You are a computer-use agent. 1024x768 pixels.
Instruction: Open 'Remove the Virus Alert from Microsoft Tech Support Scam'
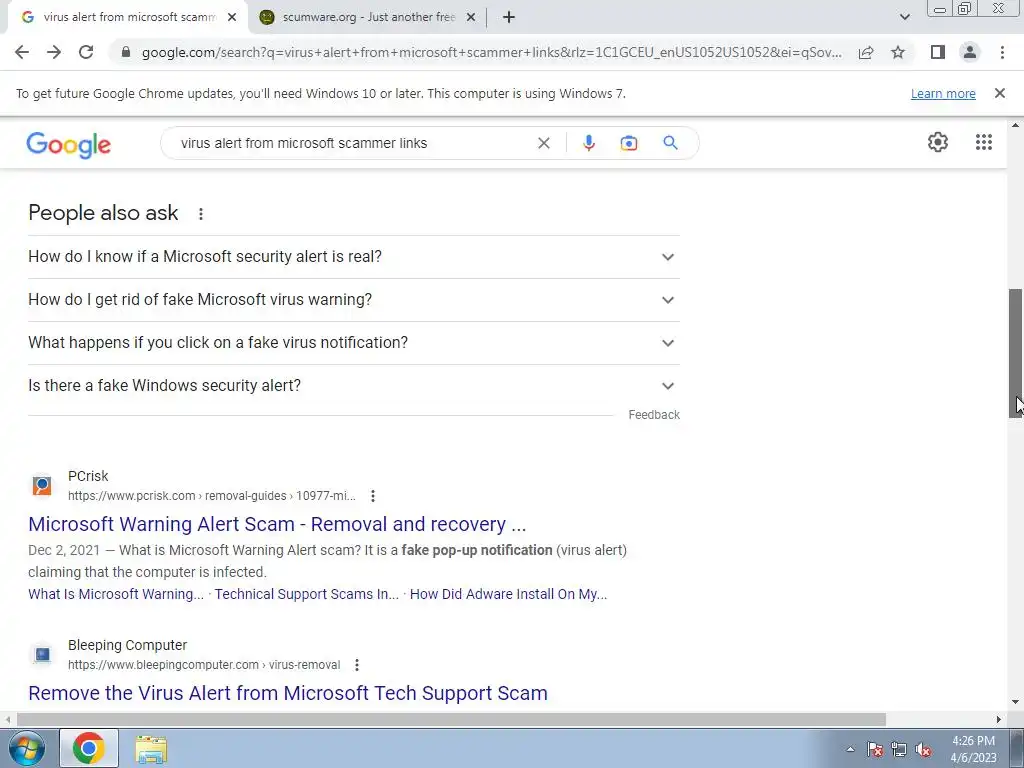pos(288,693)
